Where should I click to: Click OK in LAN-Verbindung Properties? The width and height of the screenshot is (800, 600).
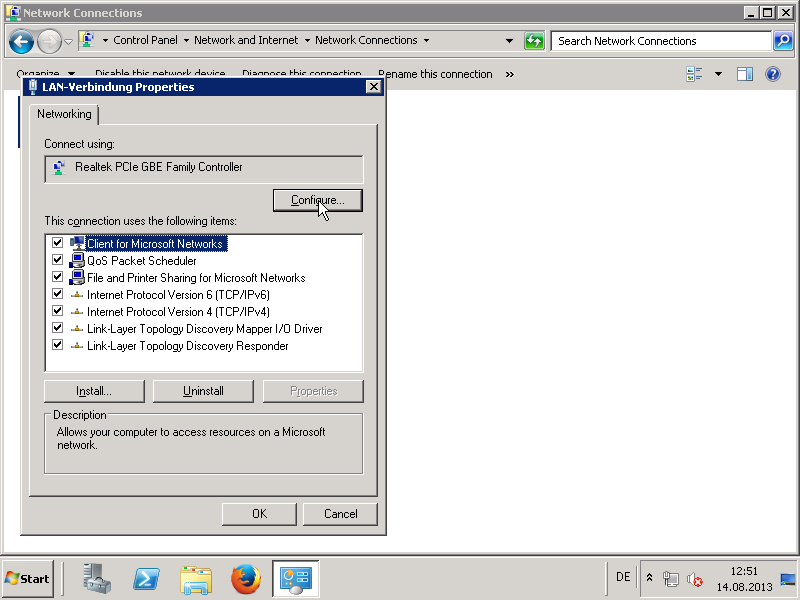point(259,514)
